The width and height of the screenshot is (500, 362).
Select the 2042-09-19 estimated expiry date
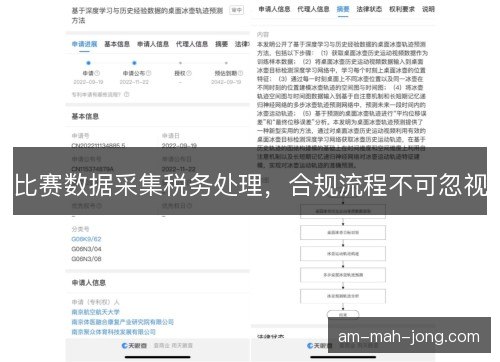[x=226, y=82]
